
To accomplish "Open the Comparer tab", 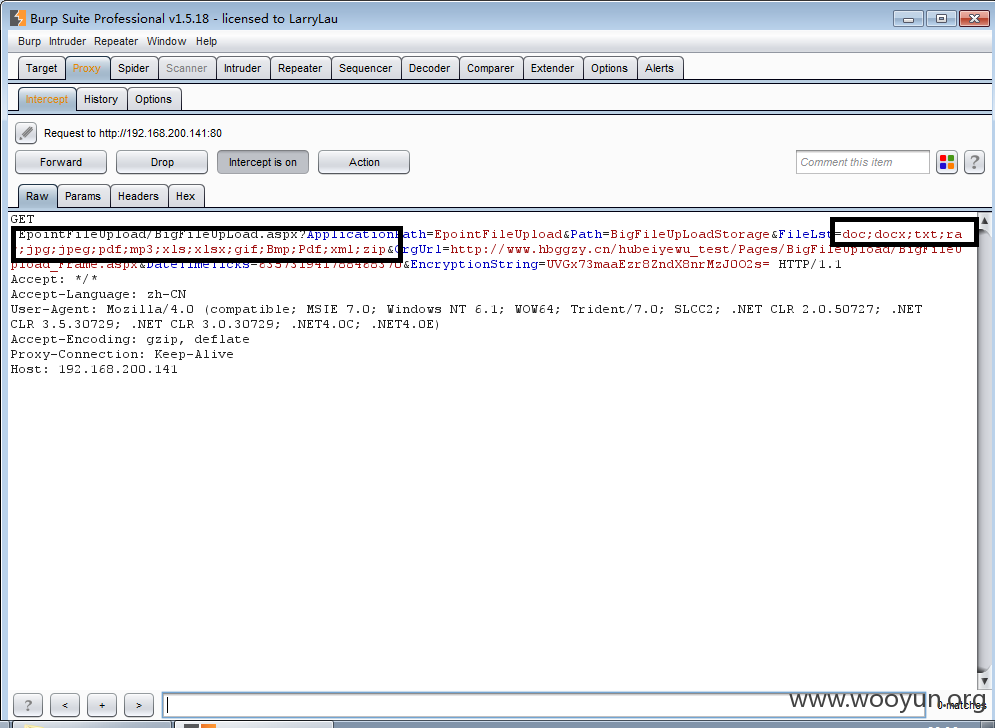I will coord(490,68).
